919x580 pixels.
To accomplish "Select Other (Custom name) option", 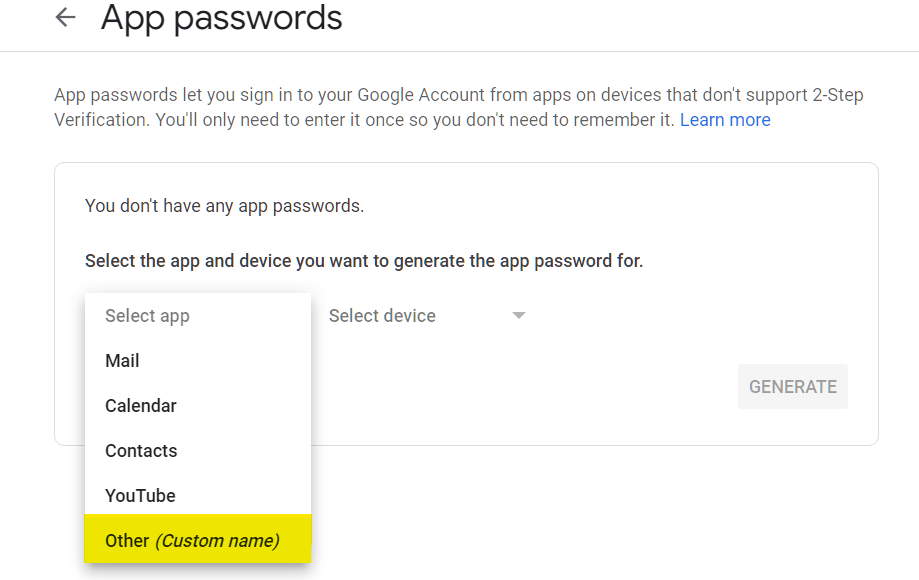I will (198, 540).
